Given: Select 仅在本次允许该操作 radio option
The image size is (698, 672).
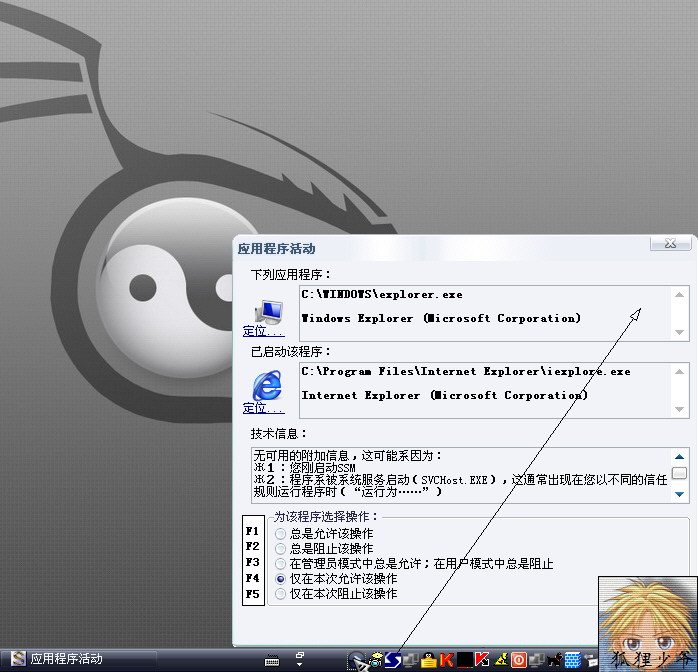Looking at the screenshot, I should coord(280,579).
